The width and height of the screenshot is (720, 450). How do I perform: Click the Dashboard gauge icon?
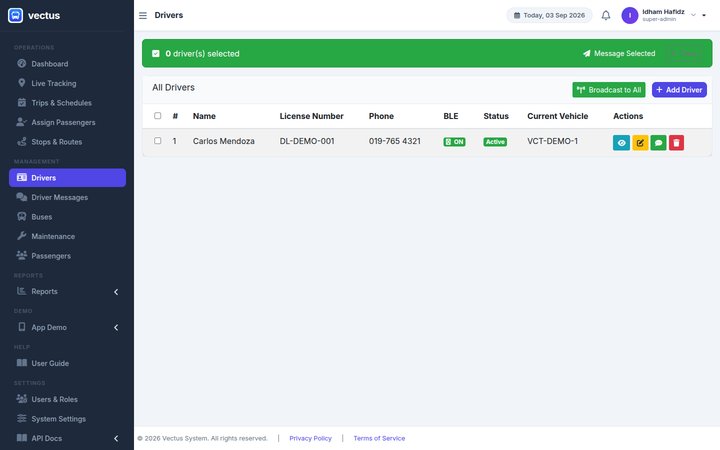point(22,63)
